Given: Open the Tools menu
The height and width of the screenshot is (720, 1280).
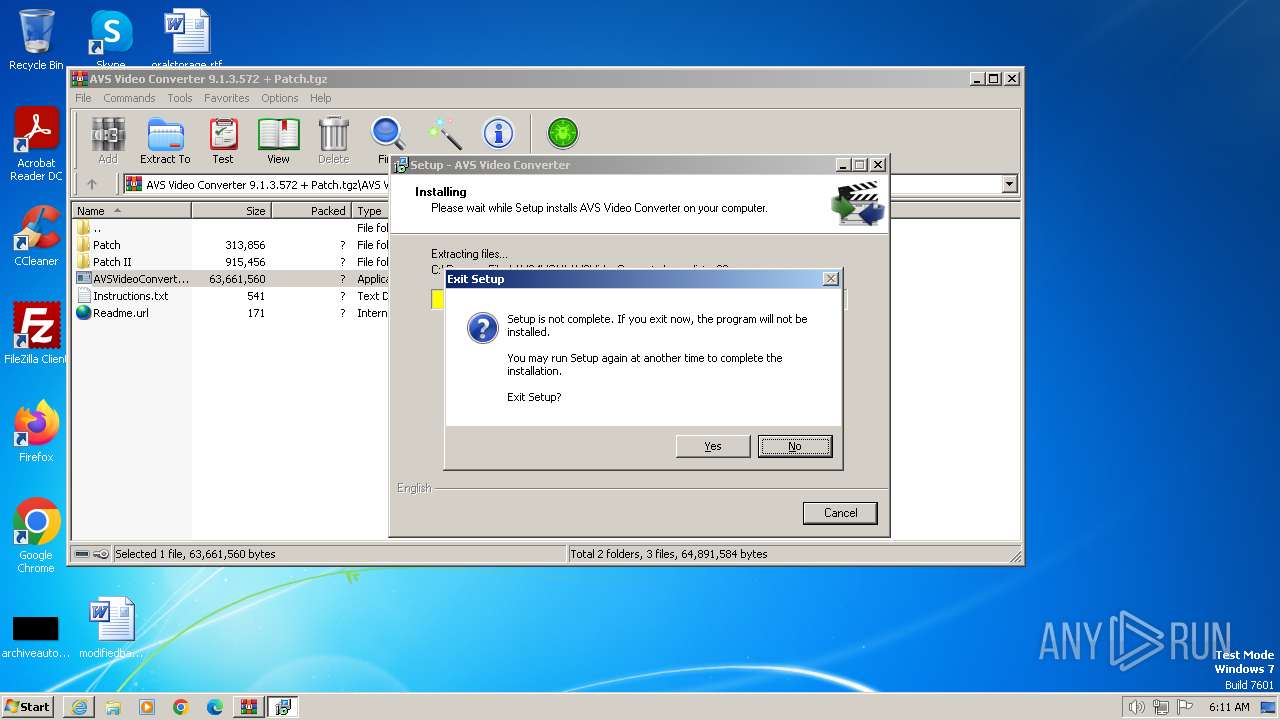Looking at the screenshot, I should [180, 98].
